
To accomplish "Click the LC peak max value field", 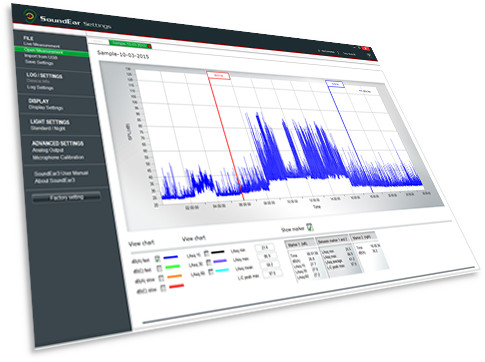I will click(x=273, y=273).
